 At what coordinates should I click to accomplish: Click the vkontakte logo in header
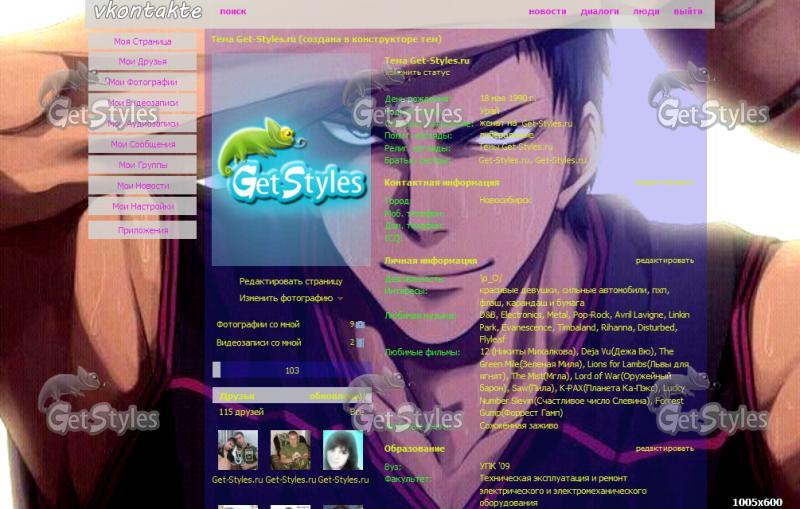(148, 11)
